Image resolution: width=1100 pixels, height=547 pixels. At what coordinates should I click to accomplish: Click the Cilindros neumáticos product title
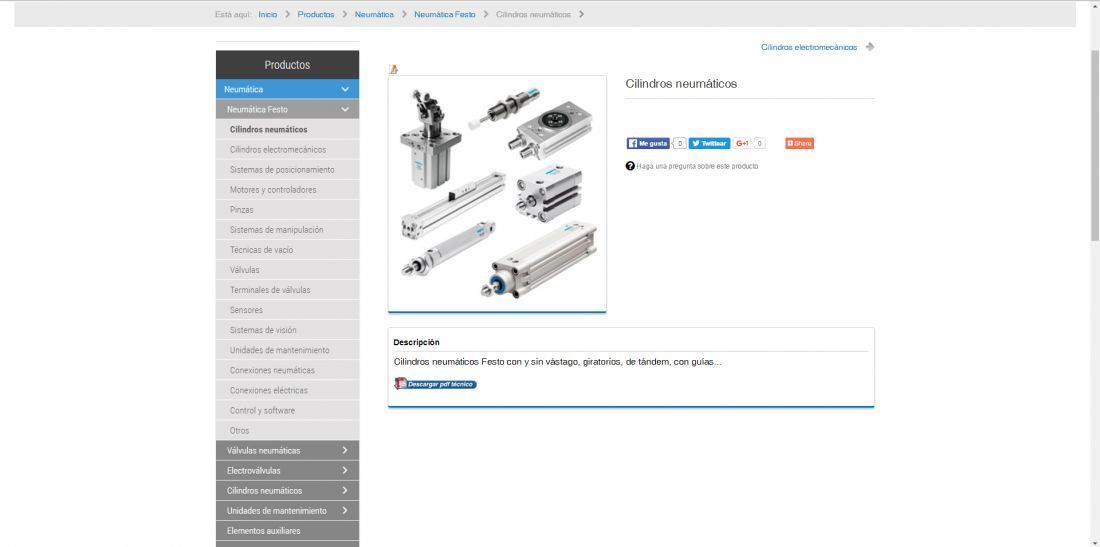681,83
